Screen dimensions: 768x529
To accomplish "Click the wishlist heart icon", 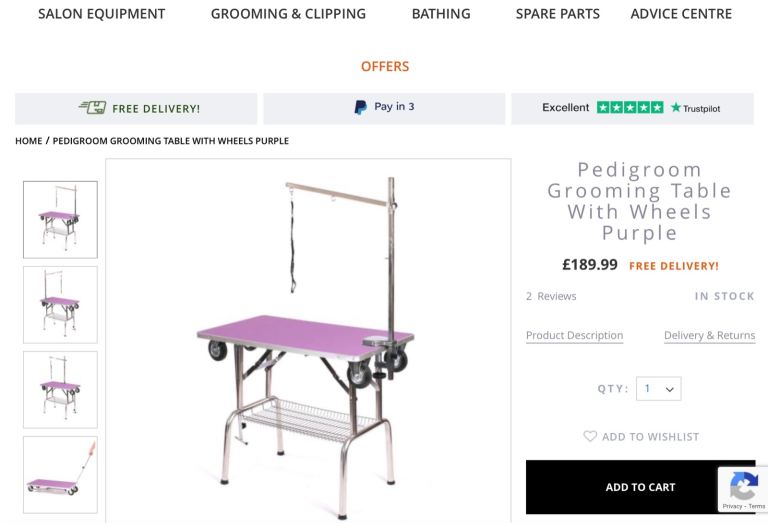I will click(590, 436).
